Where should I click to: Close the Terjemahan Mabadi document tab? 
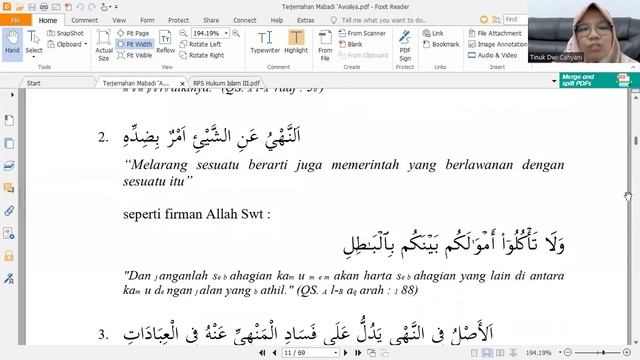pos(182,83)
